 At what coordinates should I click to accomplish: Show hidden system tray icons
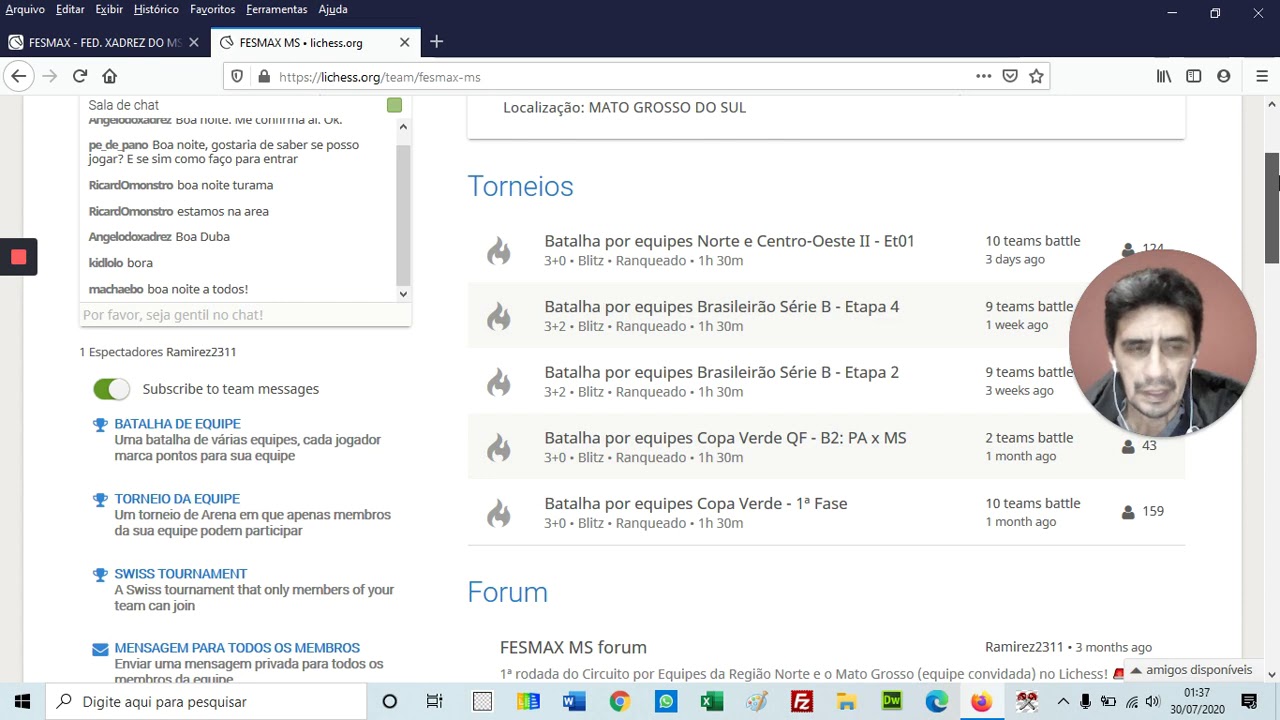pos(1063,702)
